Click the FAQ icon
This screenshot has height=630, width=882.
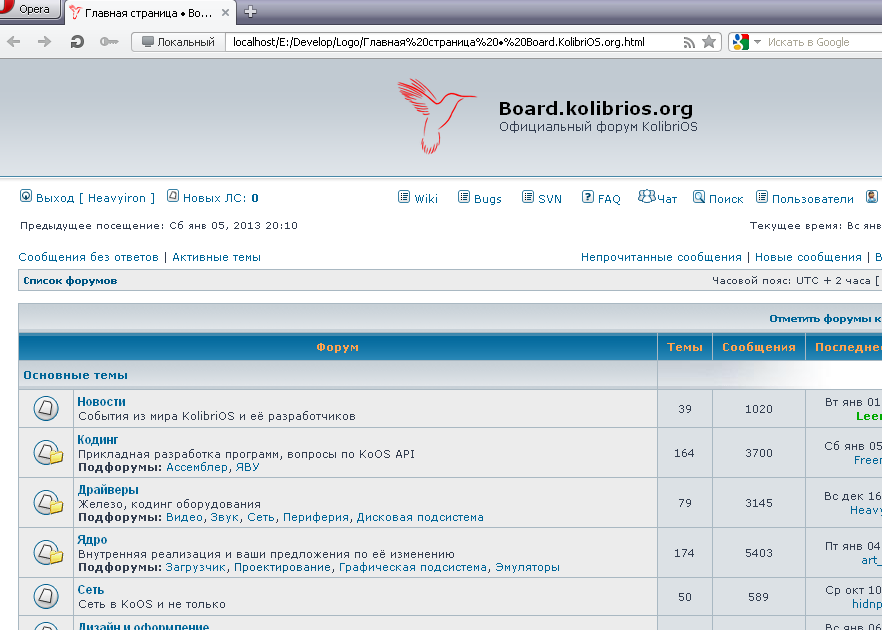point(588,197)
